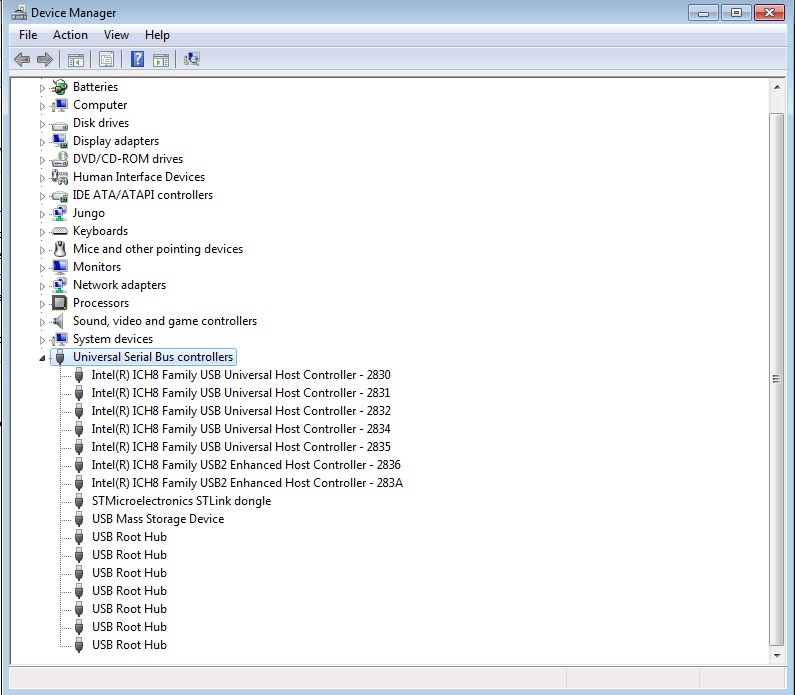Image resolution: width=795 pixels, height=695 pixels.
Task: Select the Computer category label
Action: 100,105
